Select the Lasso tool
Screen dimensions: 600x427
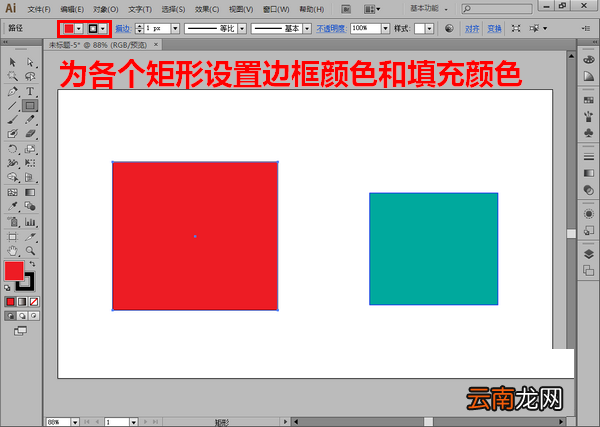(30, 76)
